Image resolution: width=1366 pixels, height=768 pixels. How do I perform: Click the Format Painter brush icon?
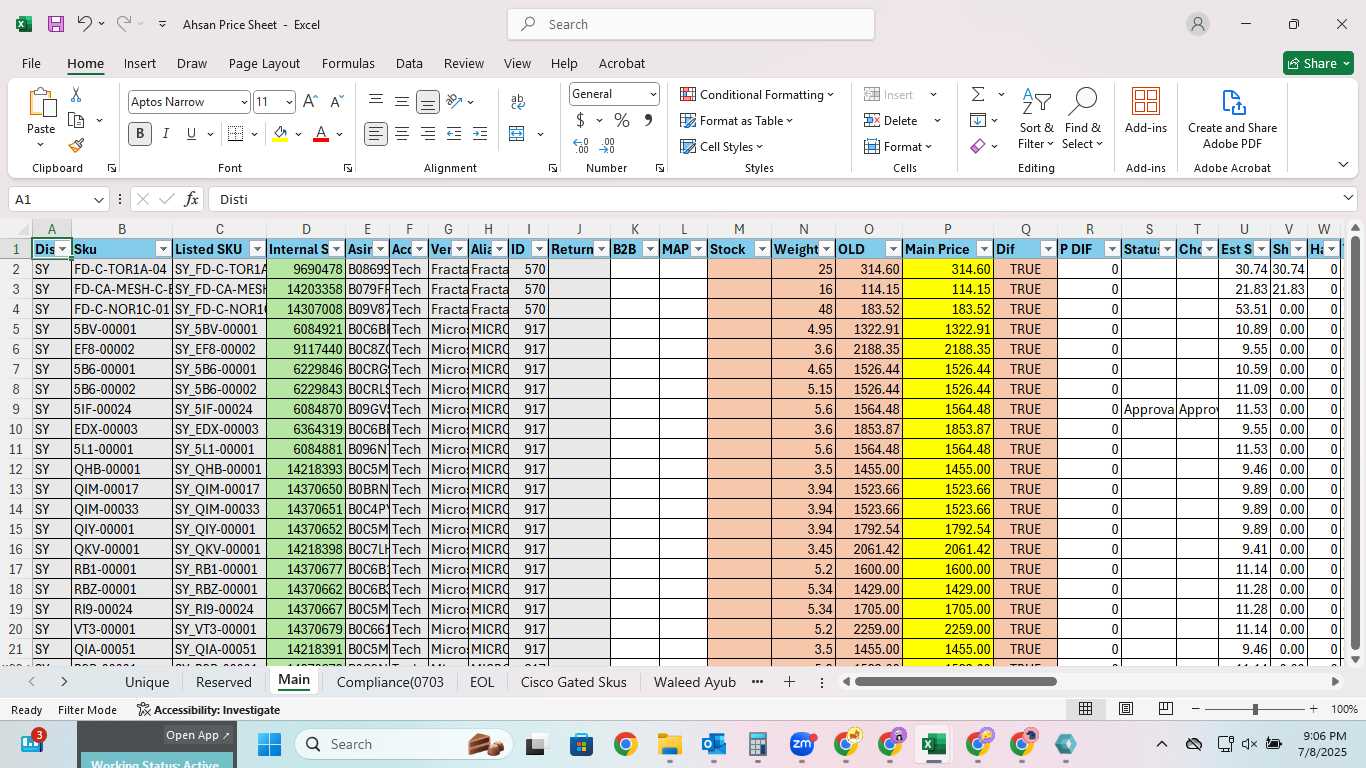tap(76, 145)
